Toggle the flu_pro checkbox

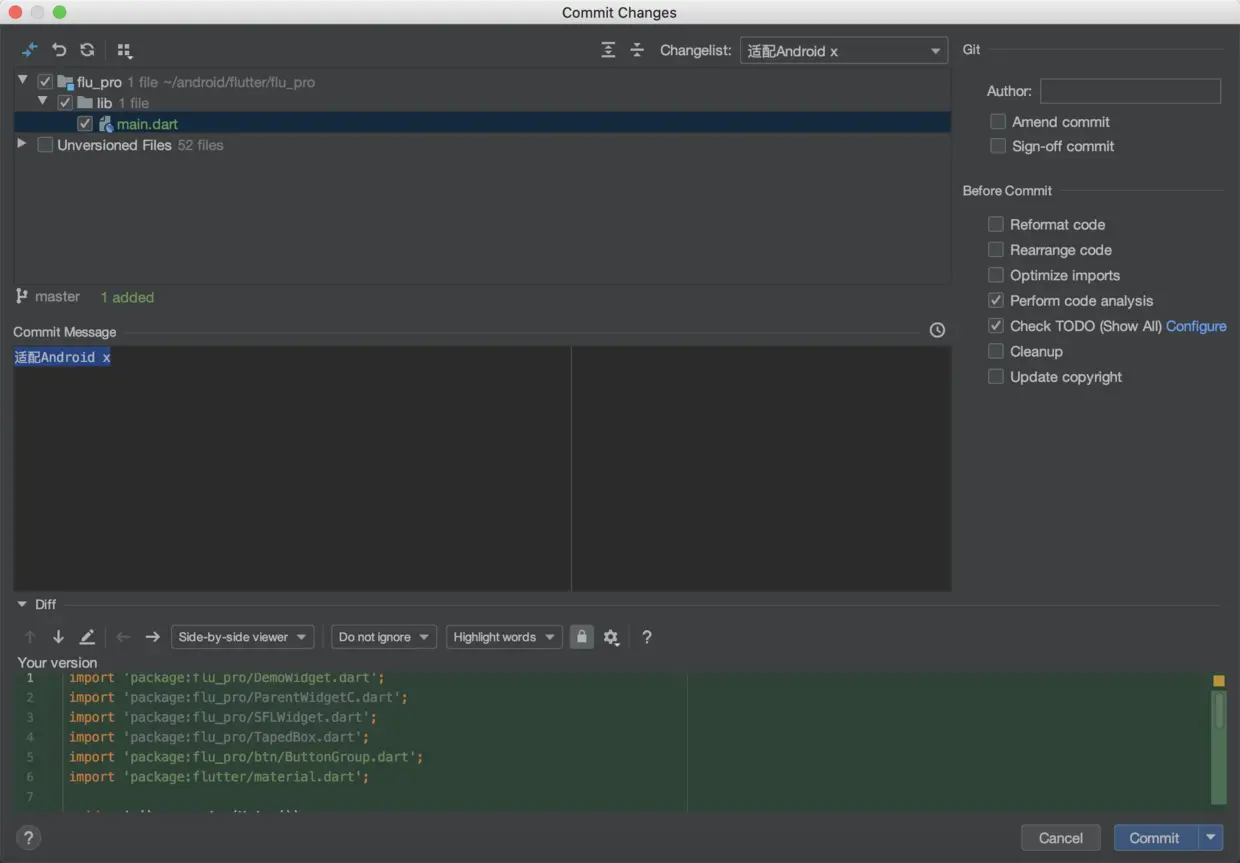tap(45, 82)
